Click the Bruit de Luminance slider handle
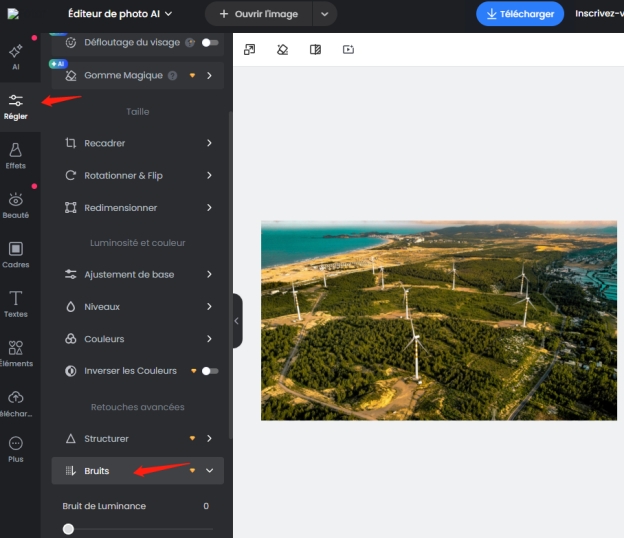Viewport: 624px width, 538px height. point(68,529)
